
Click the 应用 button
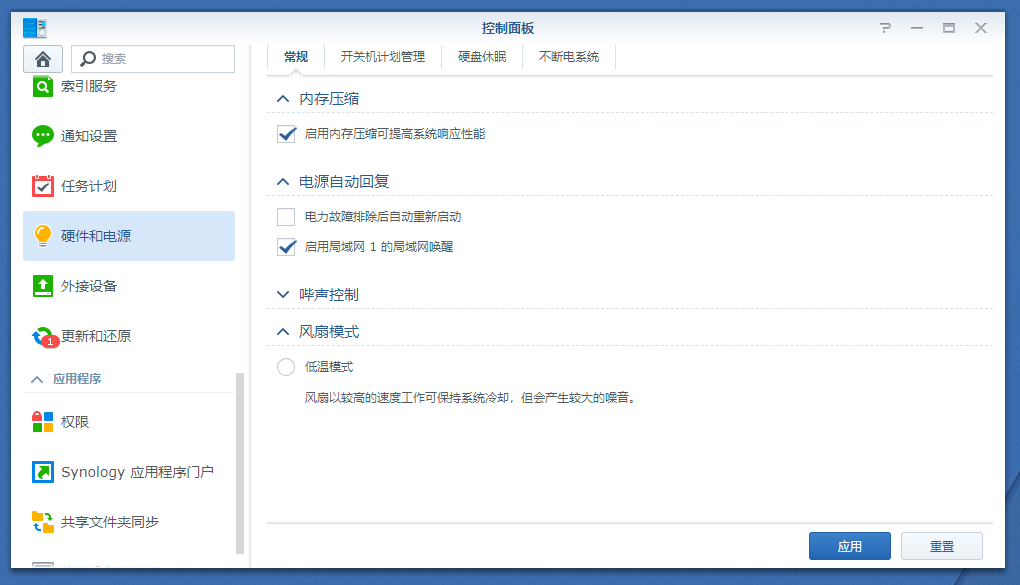849,547
